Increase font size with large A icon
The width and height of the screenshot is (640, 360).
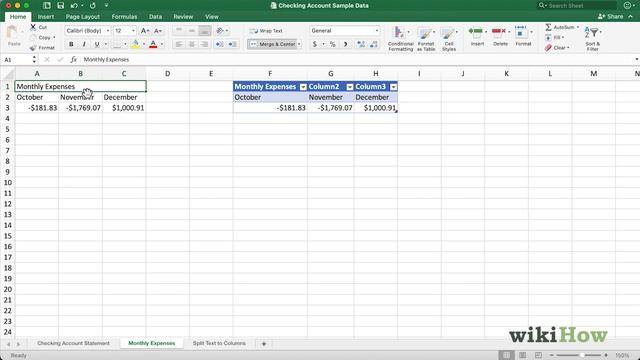144,31
